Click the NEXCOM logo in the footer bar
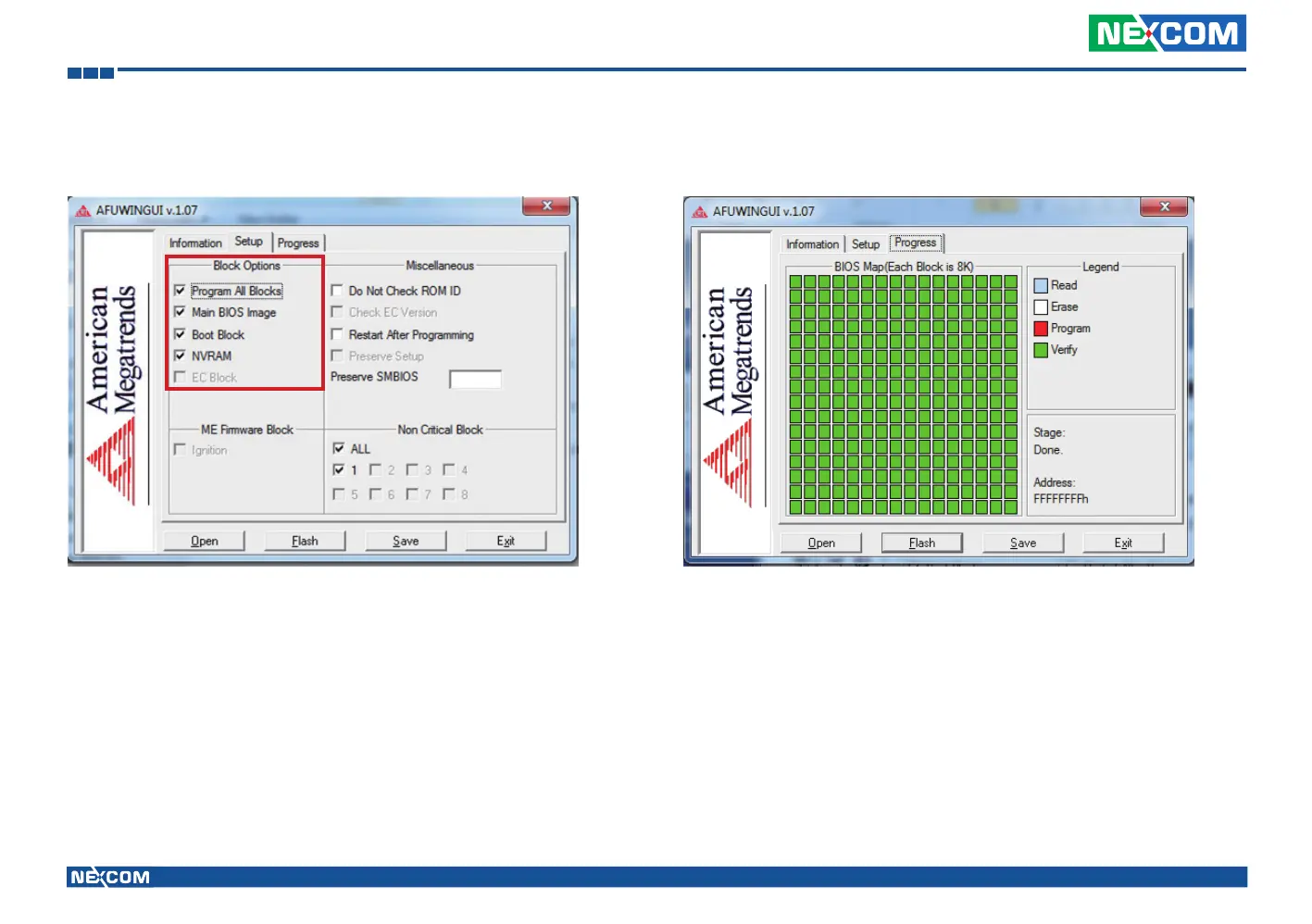The height and width of the screenshot is (924, 1312). (110, 877)
